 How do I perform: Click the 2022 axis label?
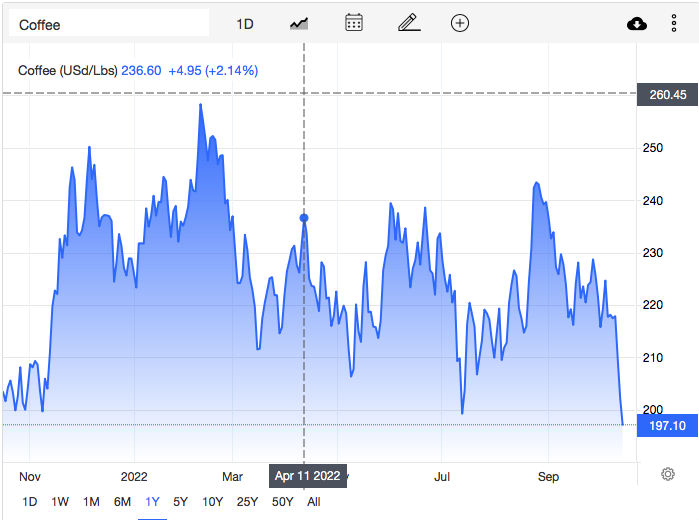pyautogui.click(x=134, y=477)
